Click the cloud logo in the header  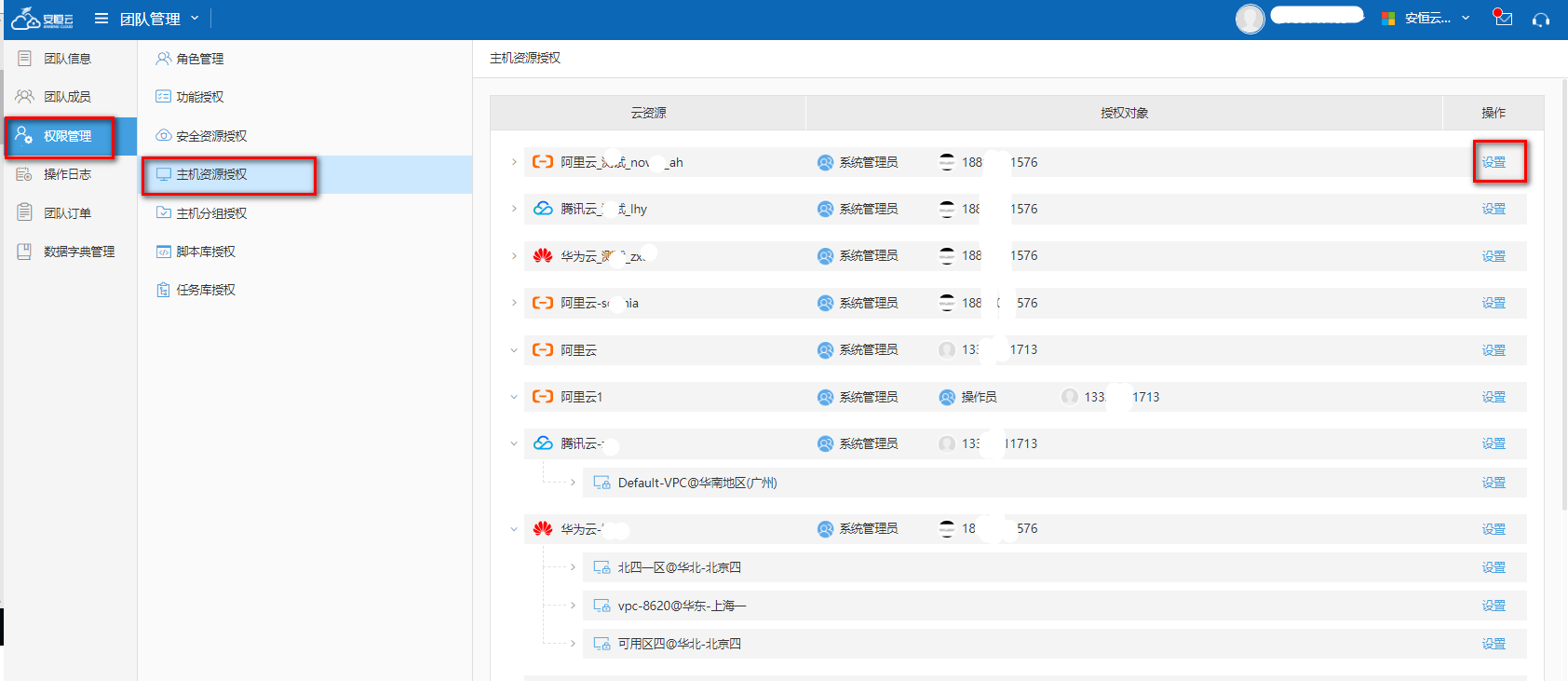click(41, 19)
